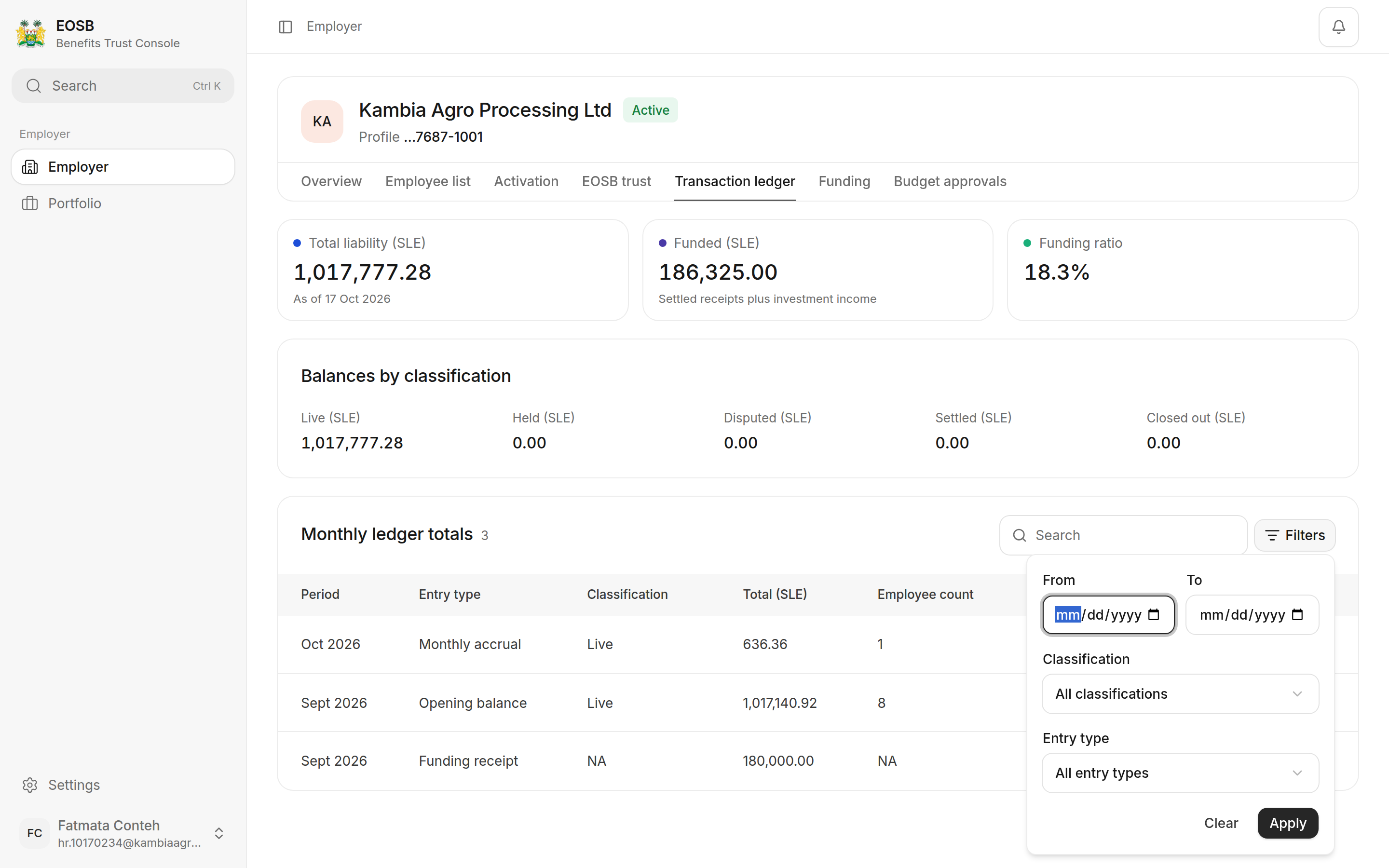
Task: Open the Budget approvals tab
Action: [x=950, y=181]
